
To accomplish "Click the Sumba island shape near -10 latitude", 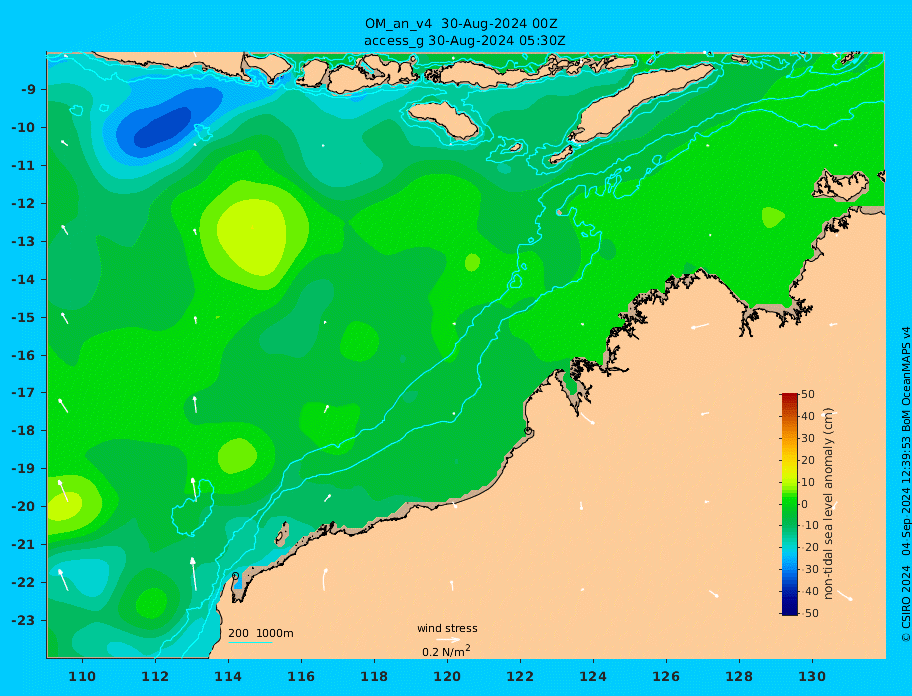I will pos(444,120).
